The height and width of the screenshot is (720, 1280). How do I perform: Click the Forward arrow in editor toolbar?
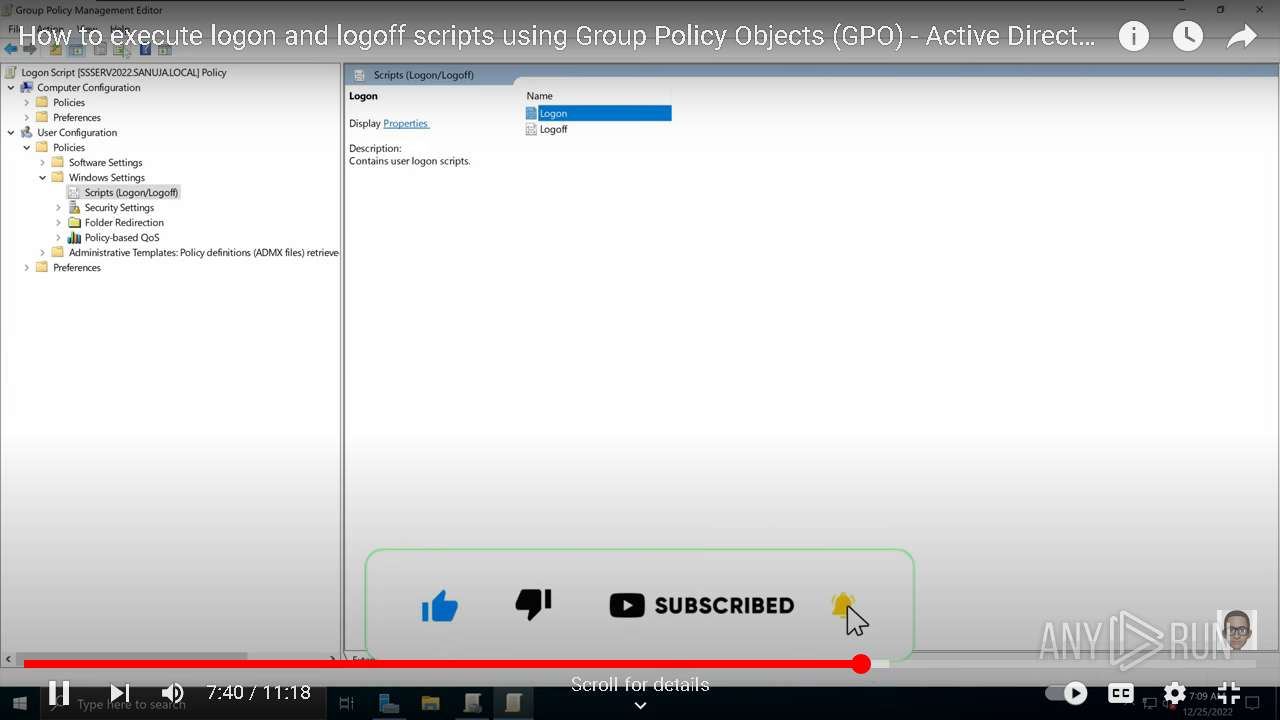[30, 49]
